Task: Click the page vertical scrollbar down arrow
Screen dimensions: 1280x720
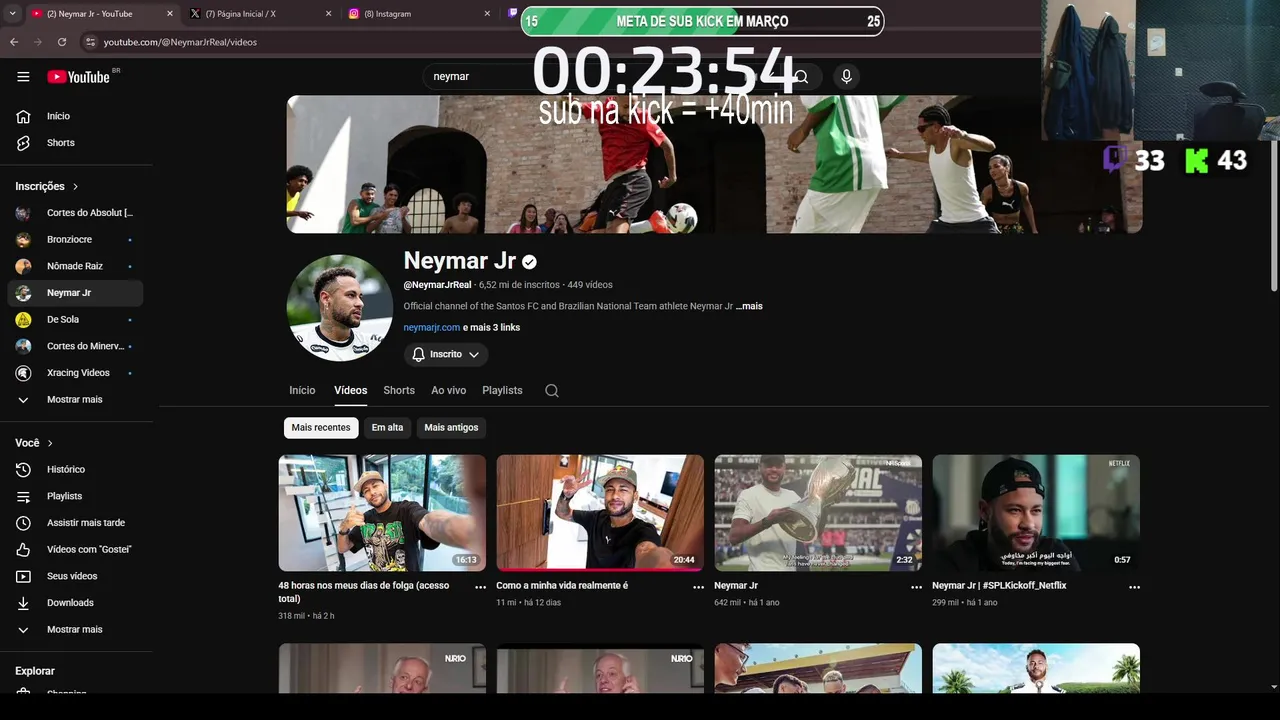Action: pos(1273,687)
